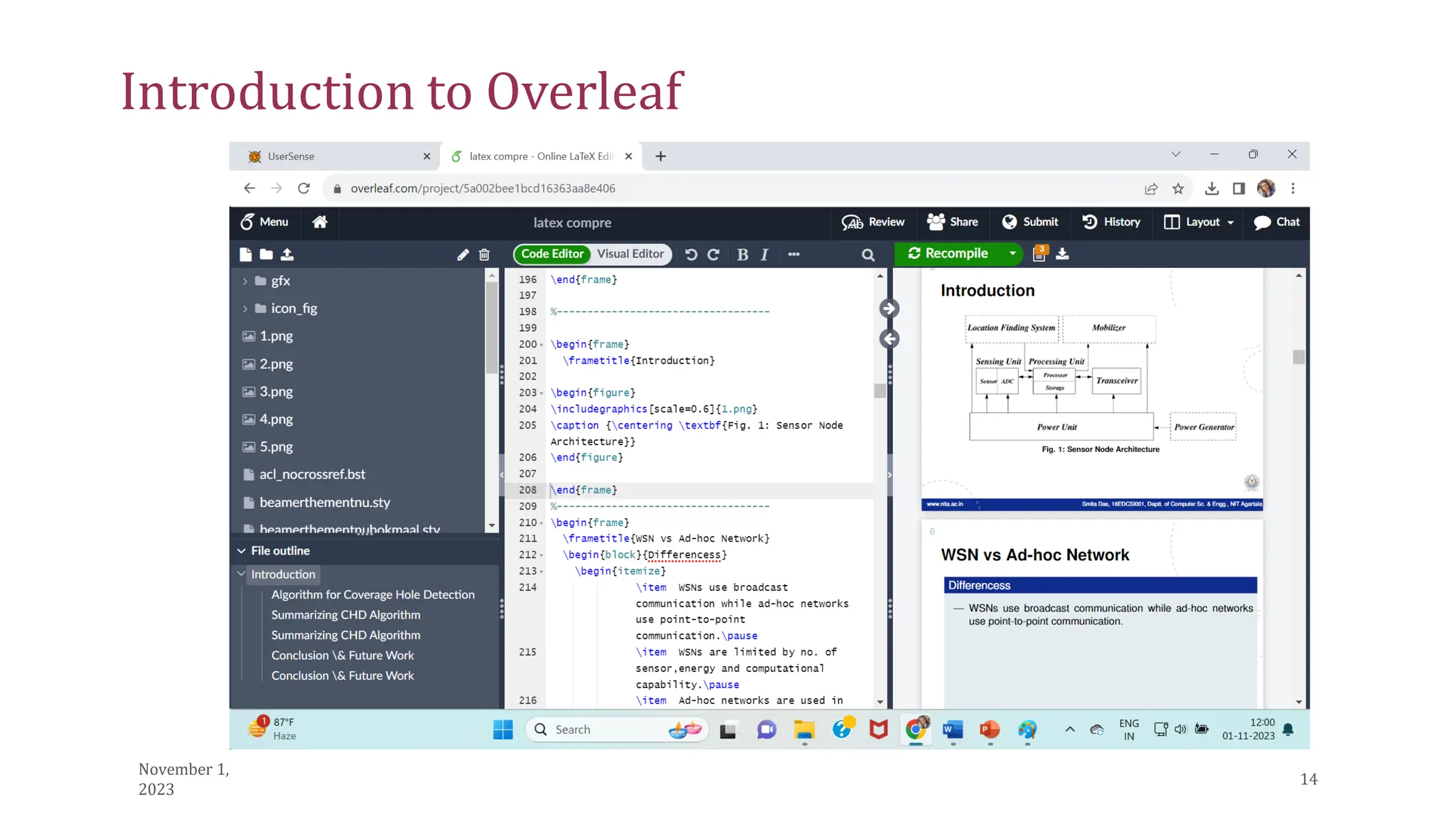The height and width of the screenshot is (819, 1456).
Task: Click the redo icon
Action: tap(714, 255)
